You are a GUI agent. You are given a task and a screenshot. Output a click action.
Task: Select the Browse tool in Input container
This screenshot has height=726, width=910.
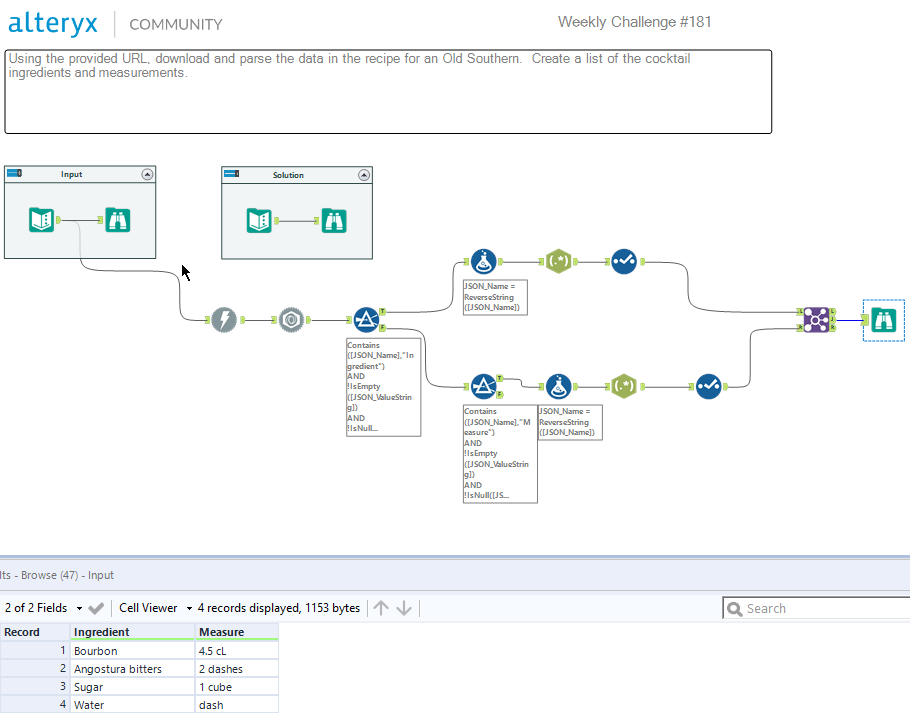[x=118, y=220]
